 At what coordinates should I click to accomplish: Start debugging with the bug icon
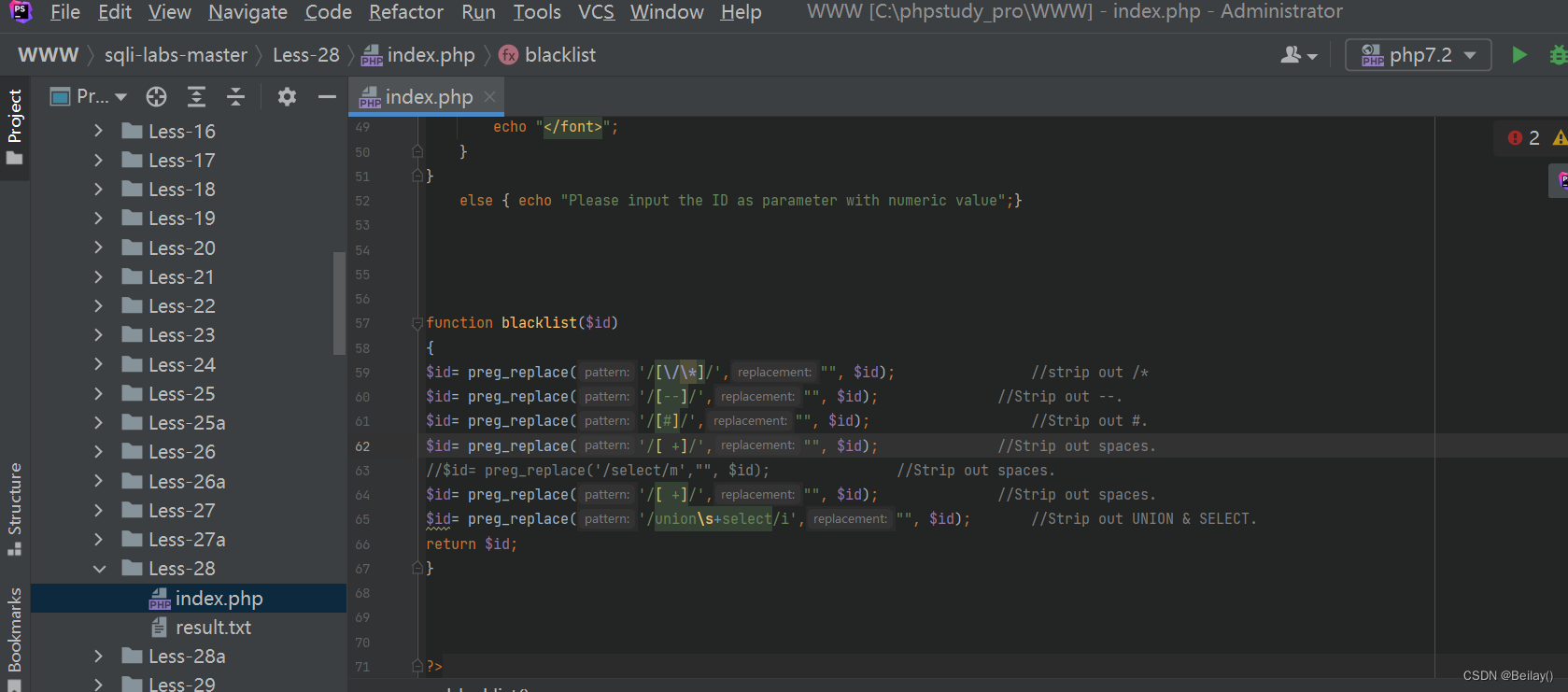click(x=1559, y=55)
